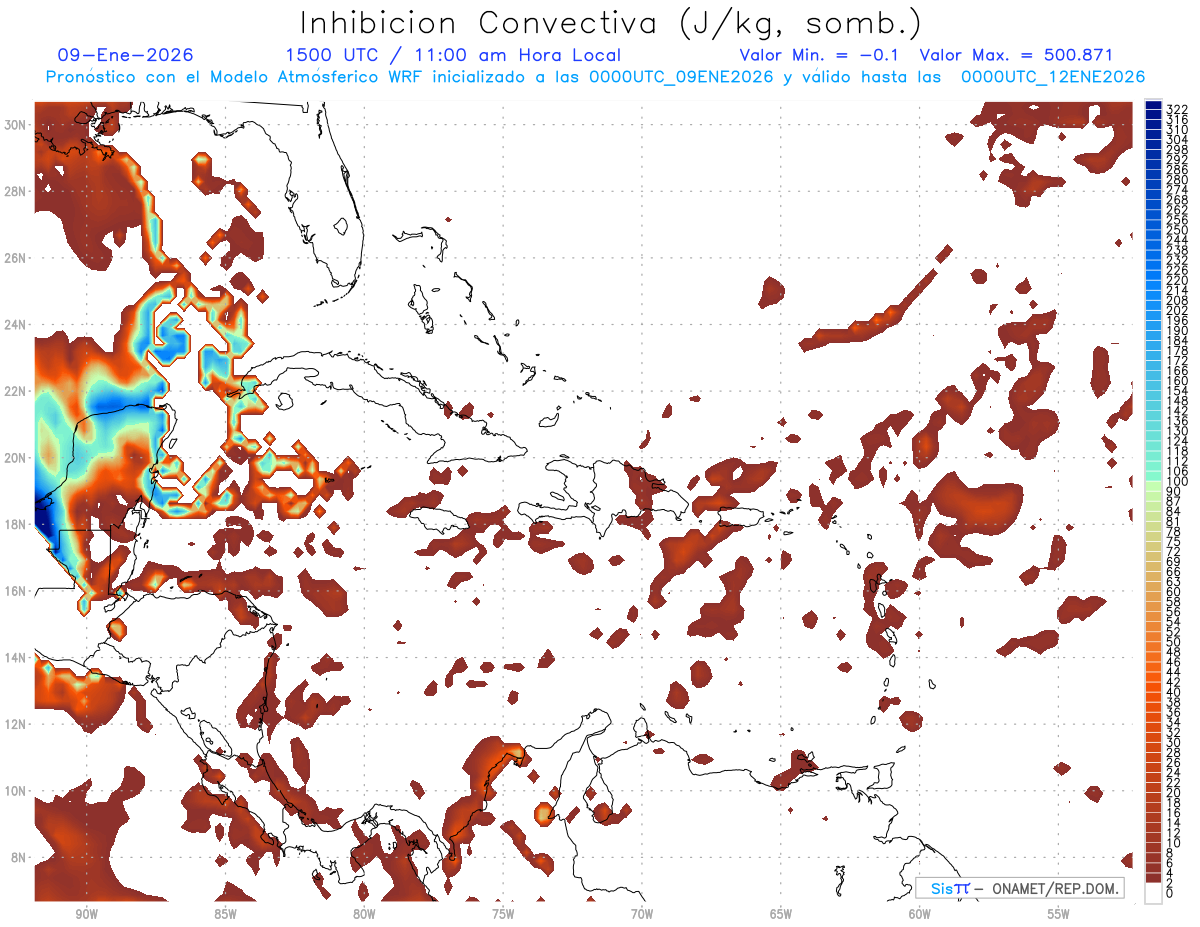
Task: Click the 10N latitude label
Action: [16, 790]
